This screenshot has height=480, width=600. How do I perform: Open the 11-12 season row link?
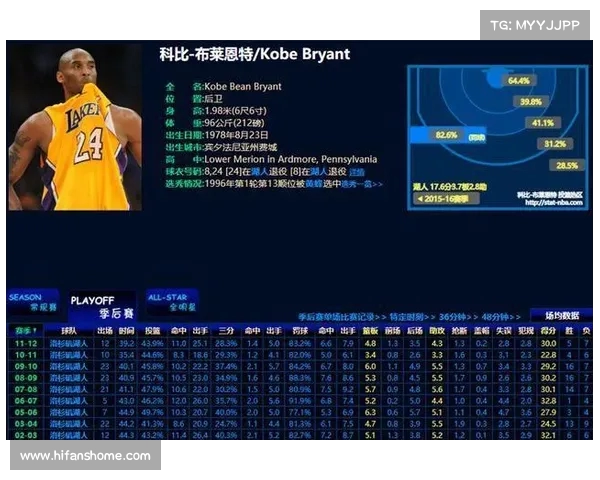pos(26,344)
